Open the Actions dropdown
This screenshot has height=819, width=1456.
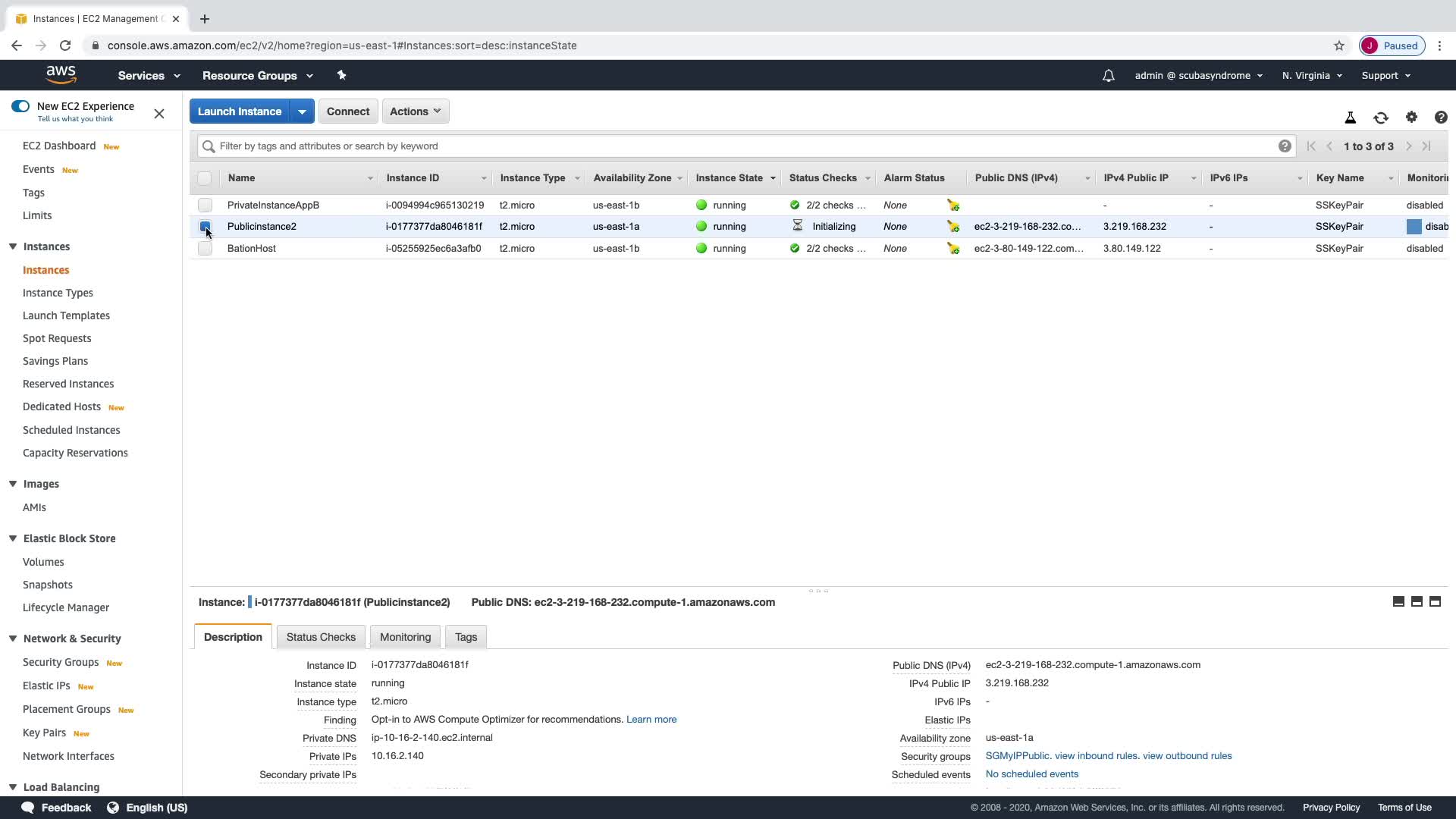pos(415,111)
